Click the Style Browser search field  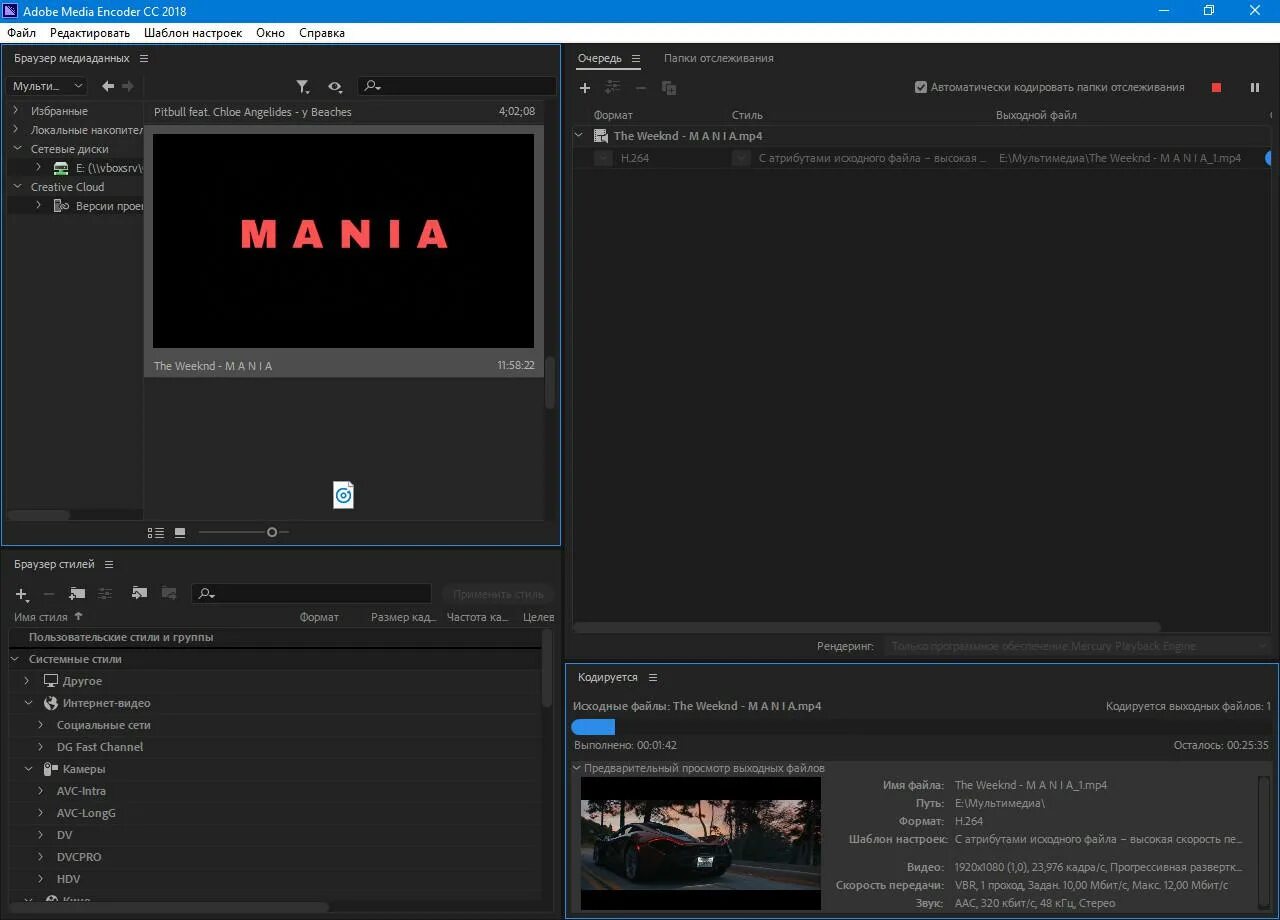click(311, 594)
